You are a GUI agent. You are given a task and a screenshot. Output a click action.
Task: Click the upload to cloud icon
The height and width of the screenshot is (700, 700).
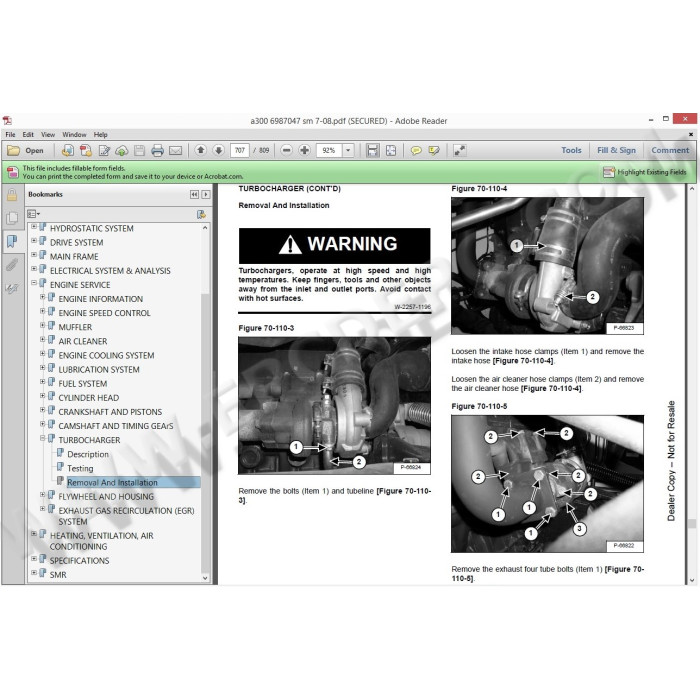point(121,150)
